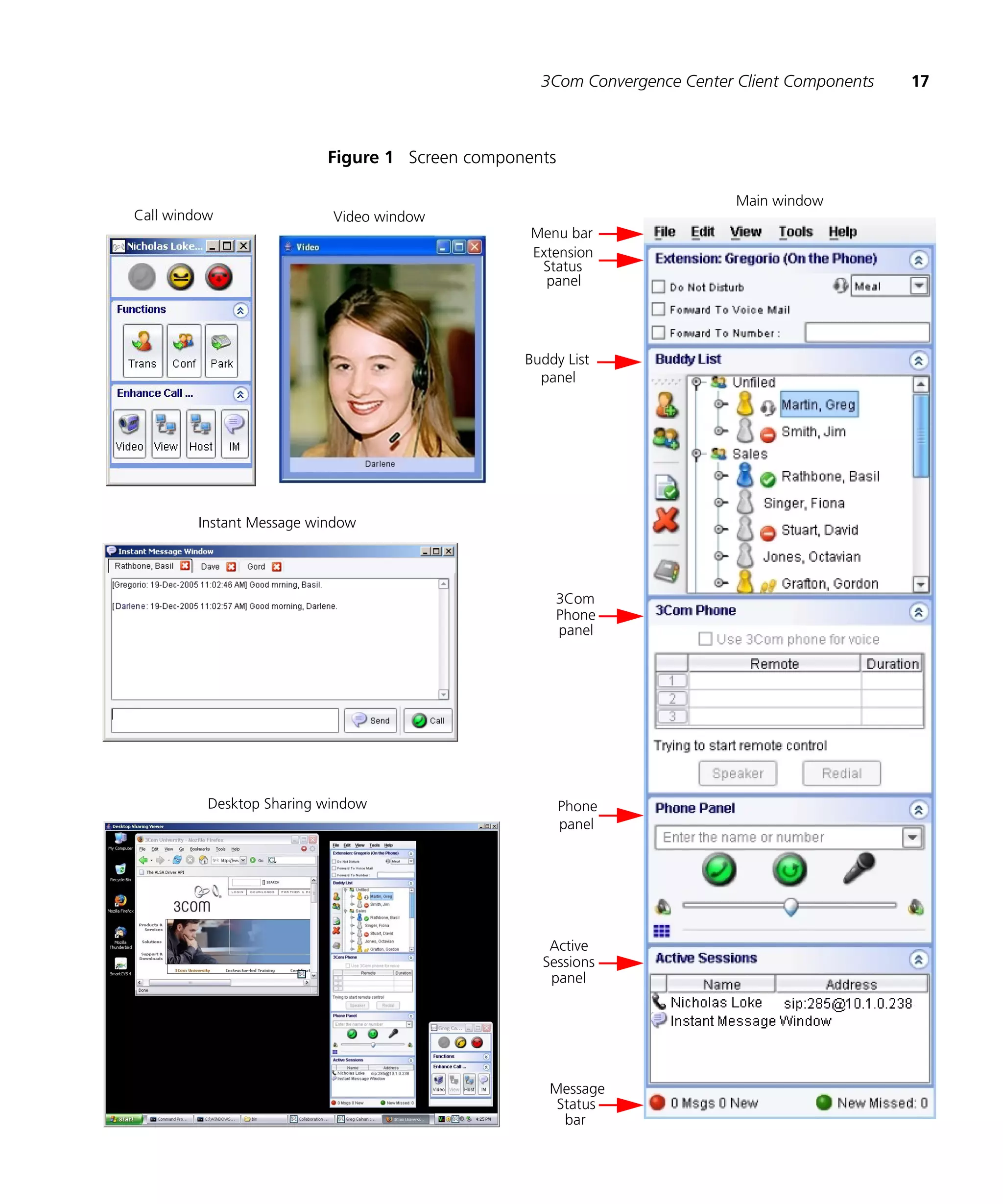Open the Edit menu
Image resolution: width=1003 pixels, height=1204 pixels.
702,232
